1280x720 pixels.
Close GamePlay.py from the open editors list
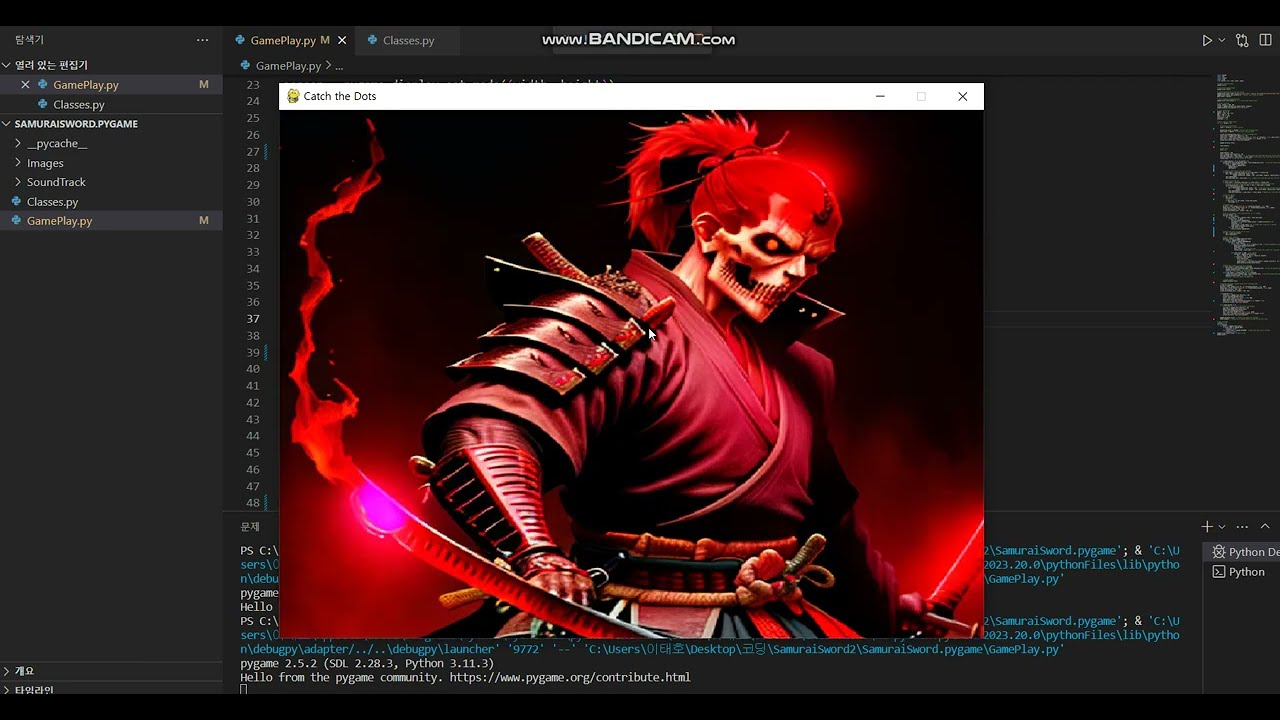[x=26, y=85]
